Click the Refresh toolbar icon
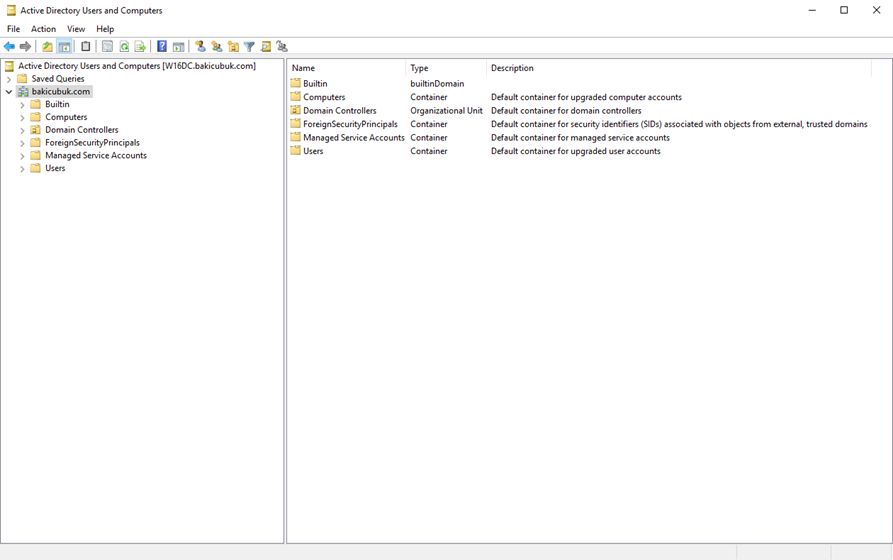This screenshot has height=560, width=893. click(x=124, y=47)
